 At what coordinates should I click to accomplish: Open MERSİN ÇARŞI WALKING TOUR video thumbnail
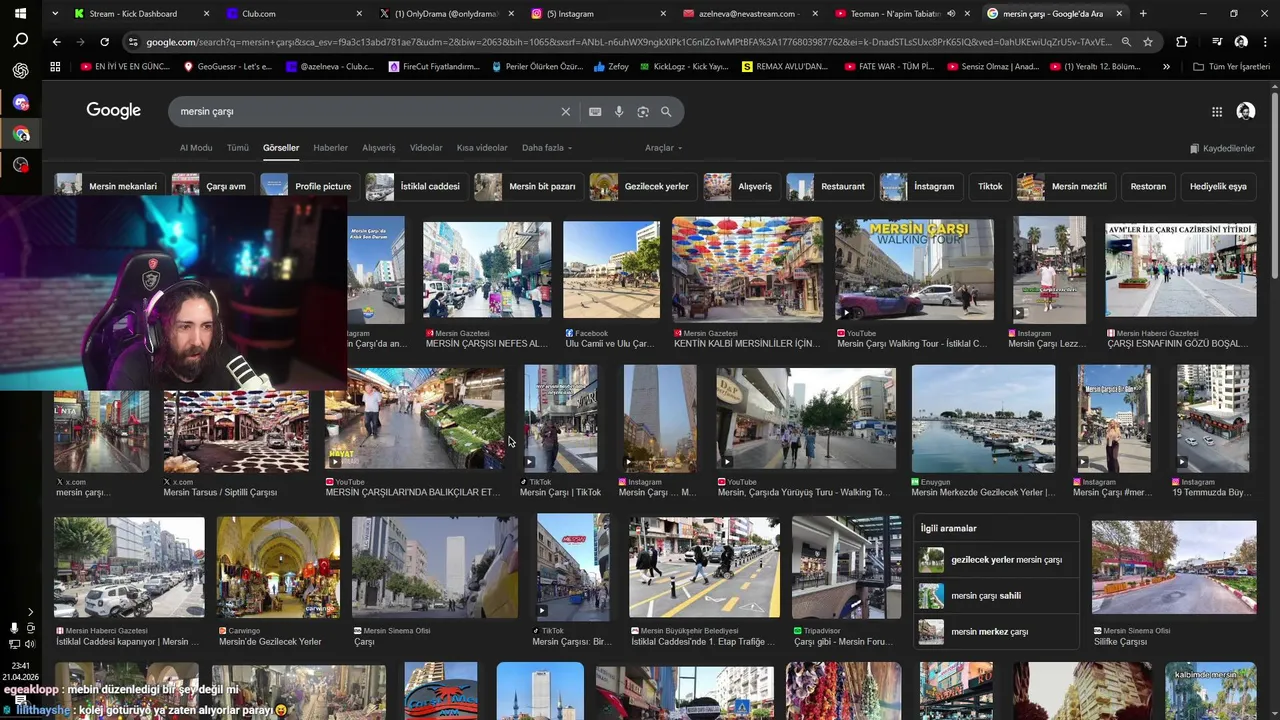pyautogui.click(x=914, y=270)
